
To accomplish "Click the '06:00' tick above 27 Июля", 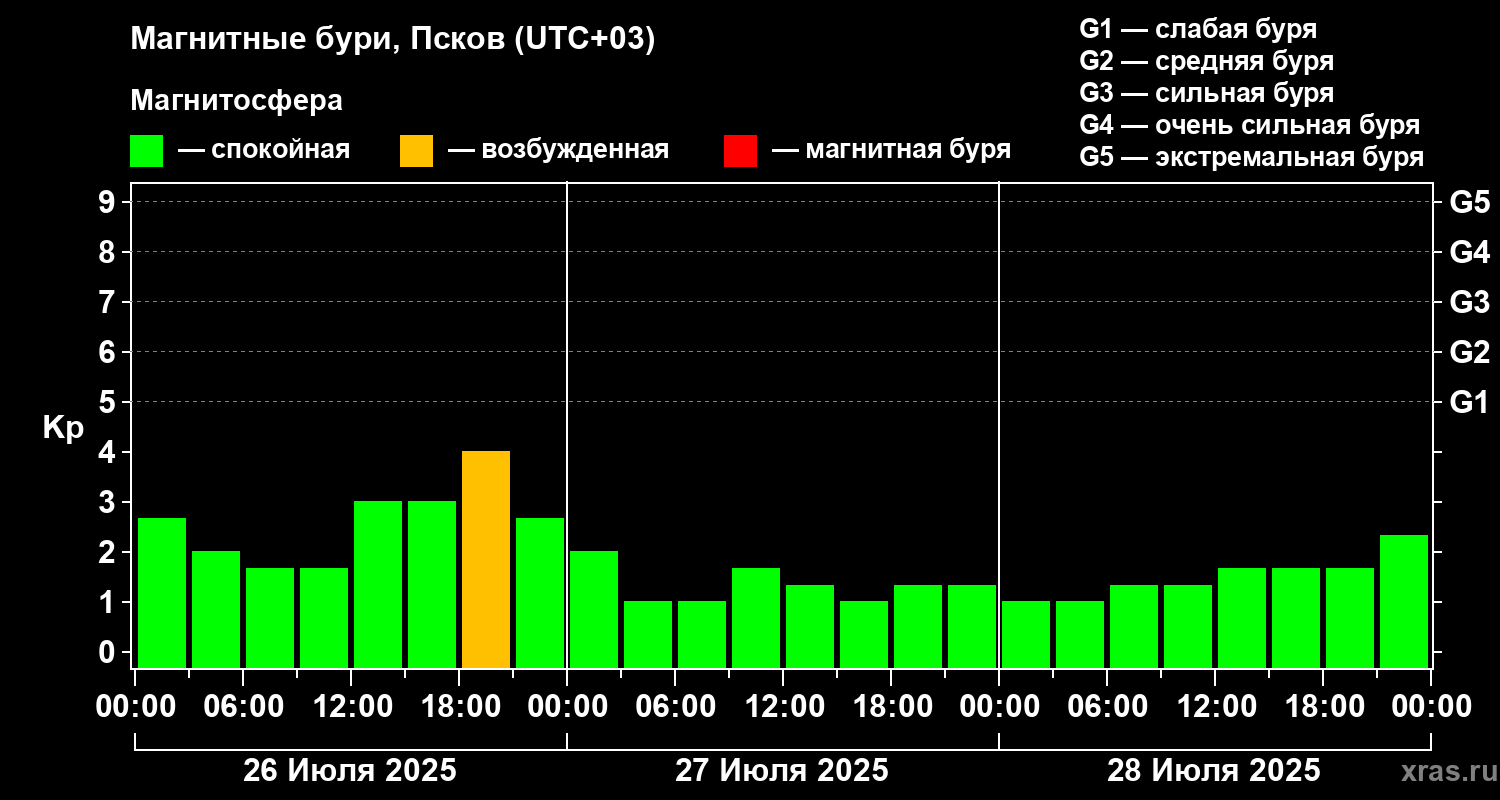I will click(675, 707).
